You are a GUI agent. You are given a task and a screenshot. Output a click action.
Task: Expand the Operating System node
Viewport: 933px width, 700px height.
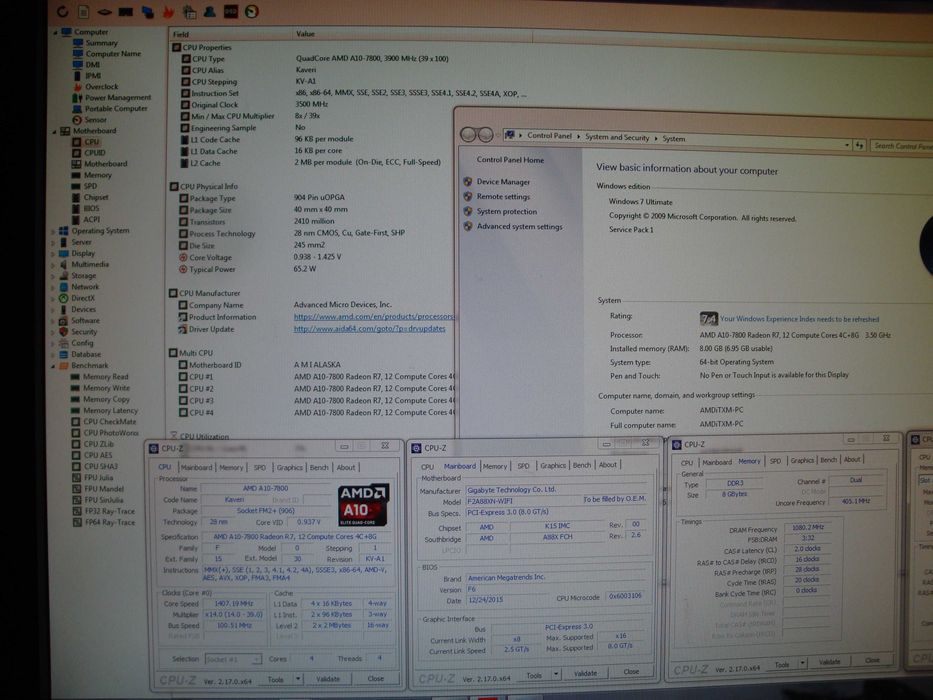[x=54, y=231]
